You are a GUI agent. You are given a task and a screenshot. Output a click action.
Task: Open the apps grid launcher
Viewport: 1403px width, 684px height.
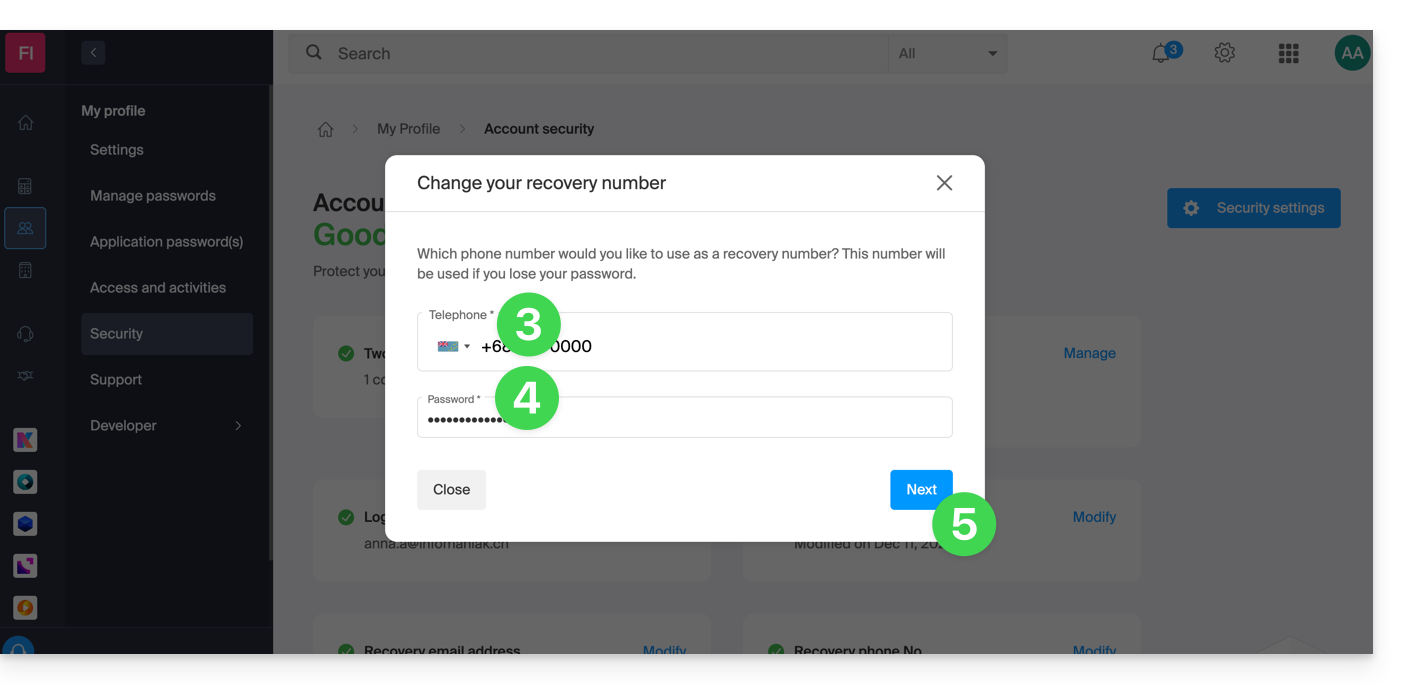pos(1288,54)
